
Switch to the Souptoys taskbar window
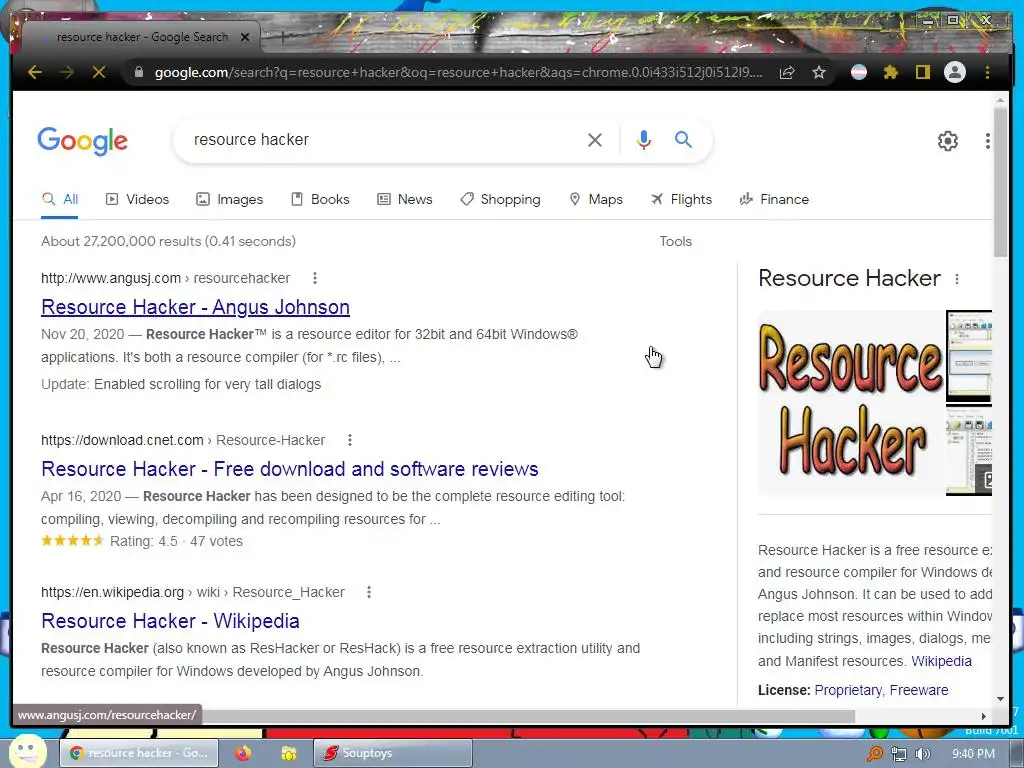point(393,753)
